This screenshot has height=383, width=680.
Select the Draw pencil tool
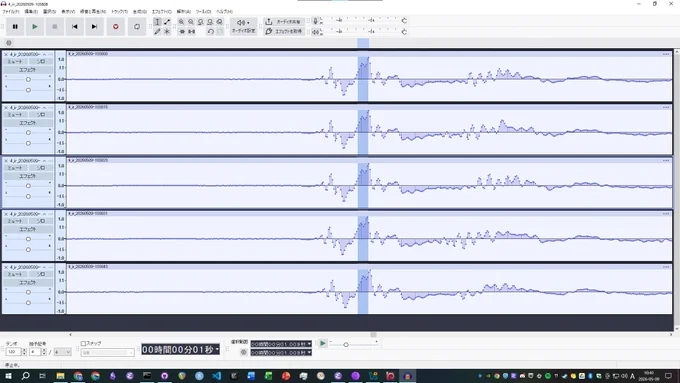[x=157, y=32]
